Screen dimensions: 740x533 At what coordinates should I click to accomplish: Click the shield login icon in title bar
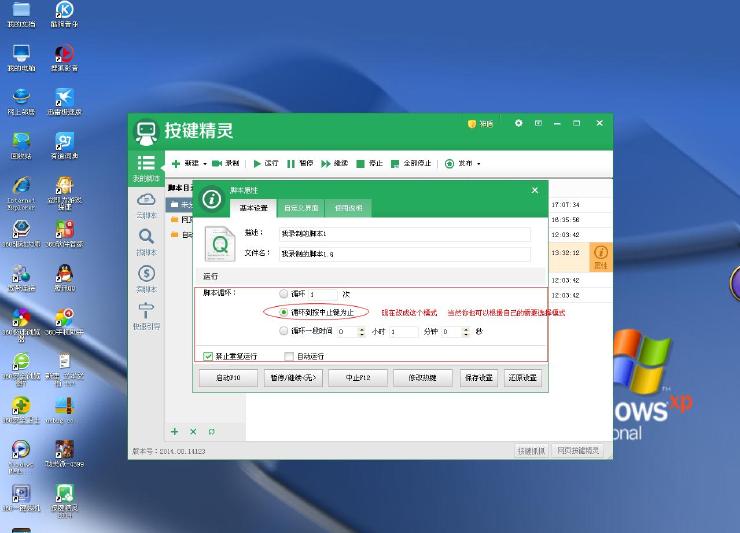coord(471,124)
